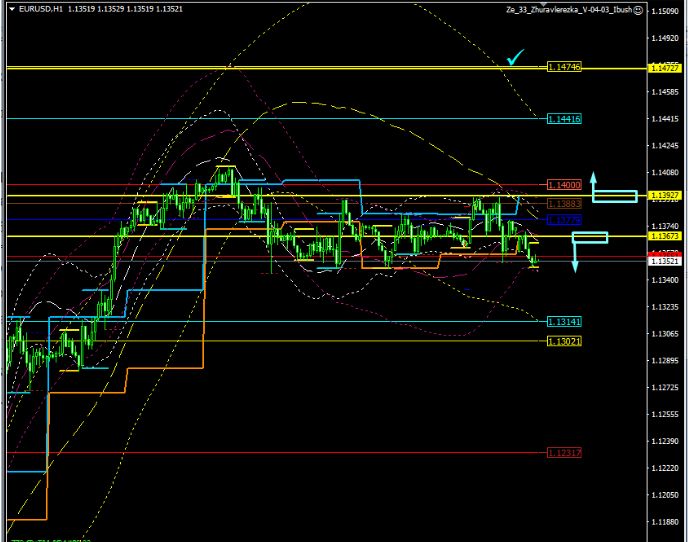Click the 1.14727 yellow price scale marker
The height and width of the screenshot is (542, 691).
[665, 68]
